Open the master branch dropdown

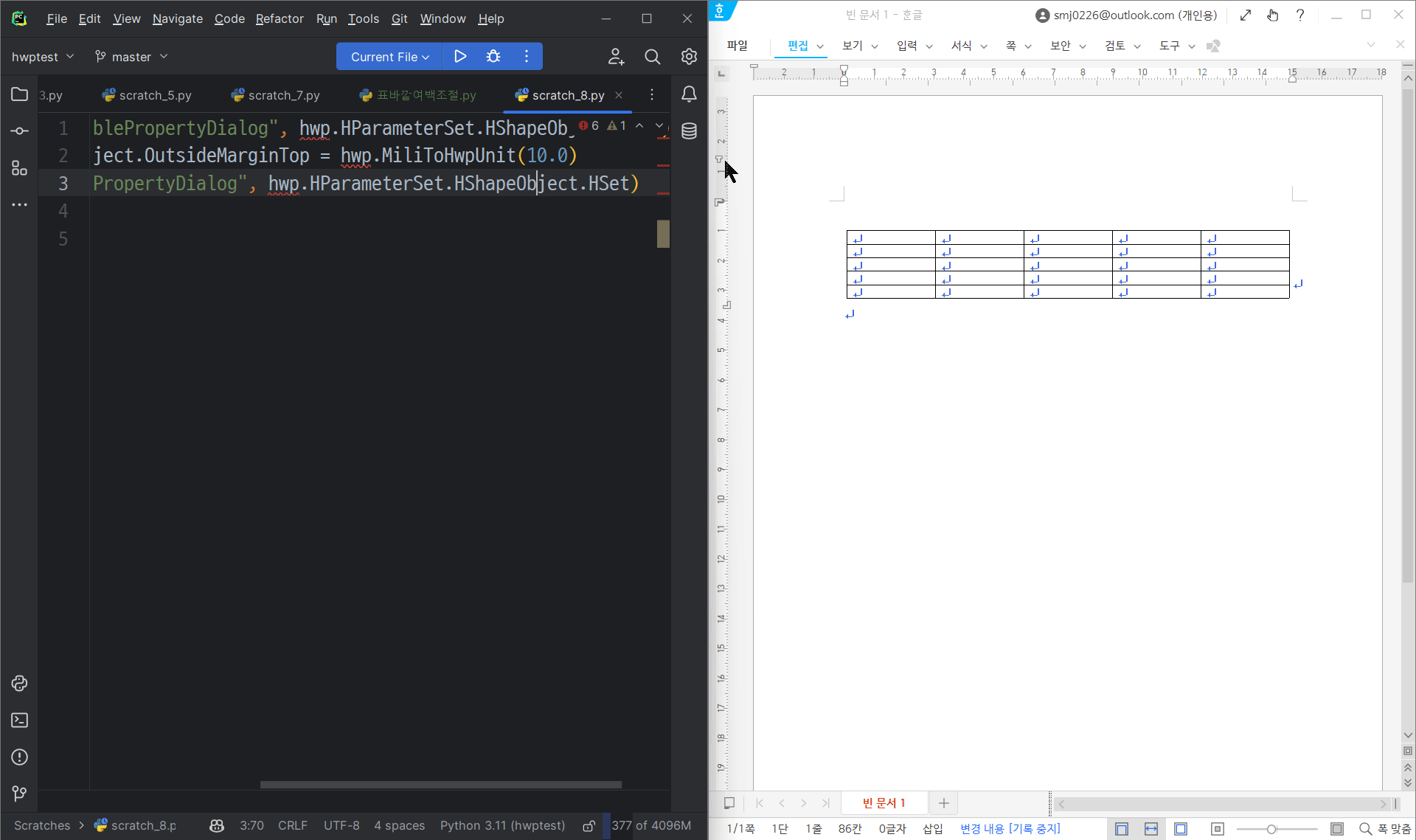point(131,57)
